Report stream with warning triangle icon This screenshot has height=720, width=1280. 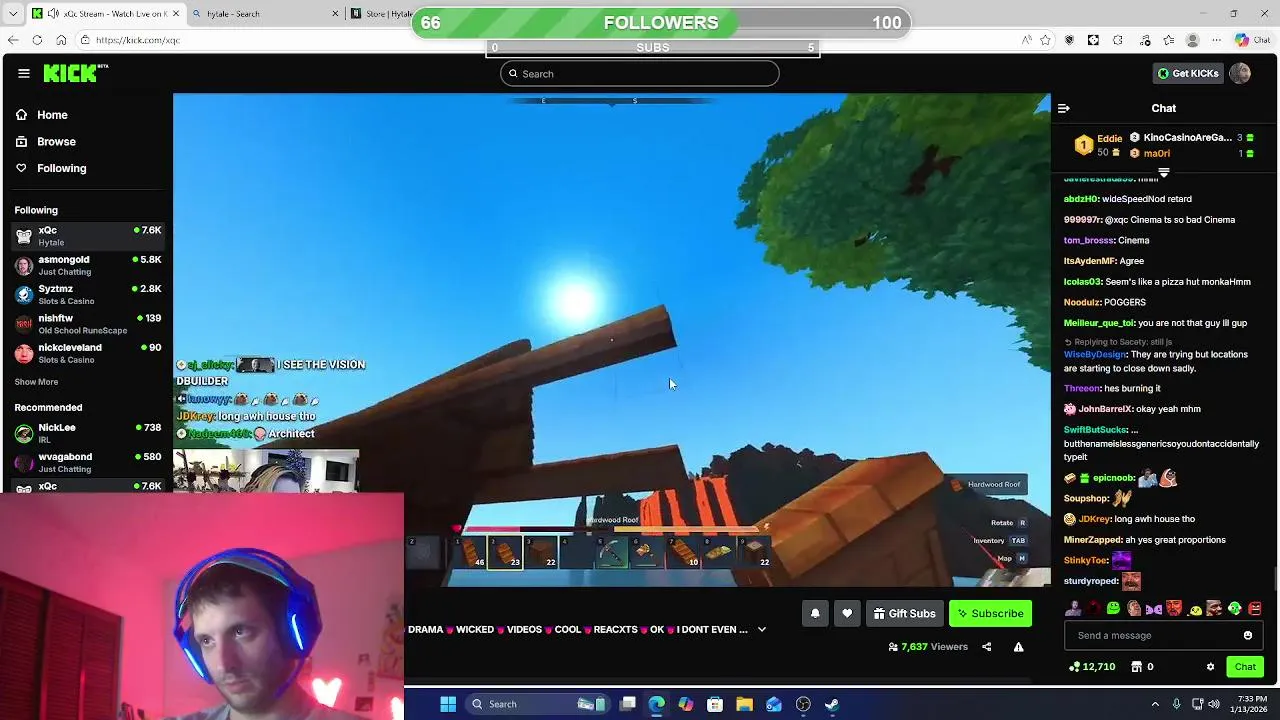pyautogui.click(x=1018, y=647)
